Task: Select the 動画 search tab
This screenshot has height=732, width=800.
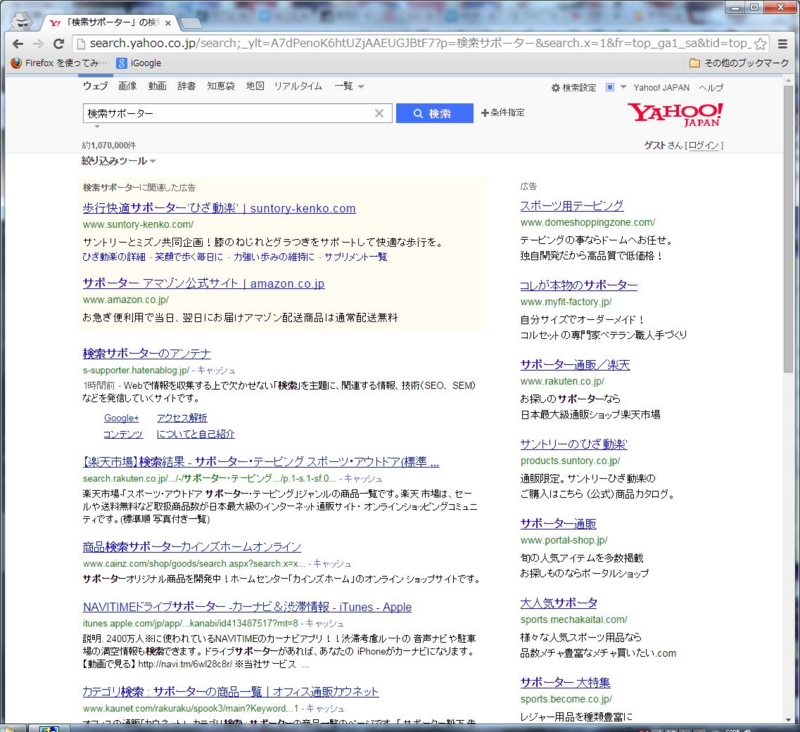Action: [157, 86]
